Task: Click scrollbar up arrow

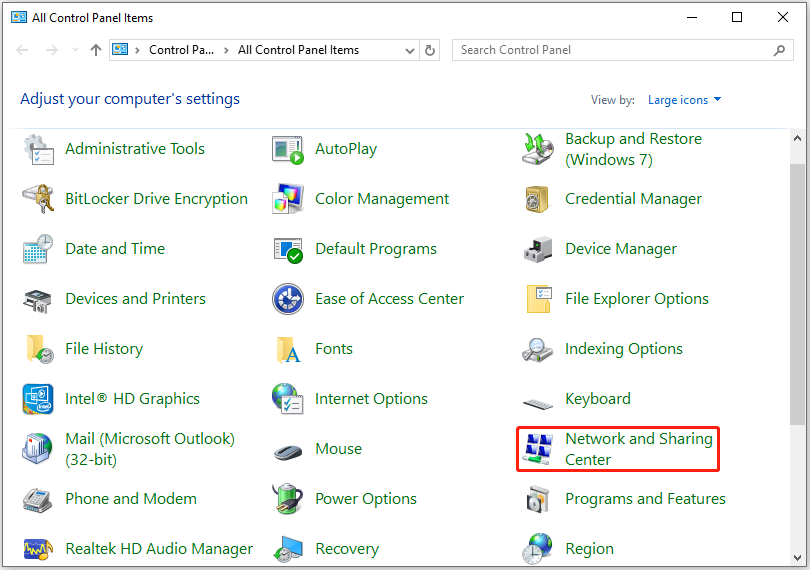Action: click(x=797, y=138)
